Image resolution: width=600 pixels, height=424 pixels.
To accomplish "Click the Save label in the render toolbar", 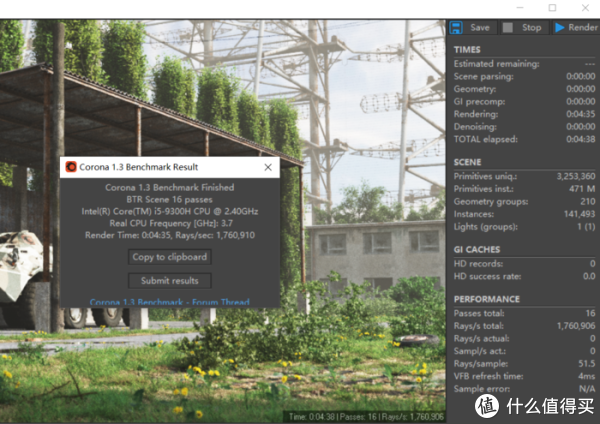I will [x=480, y=28].
